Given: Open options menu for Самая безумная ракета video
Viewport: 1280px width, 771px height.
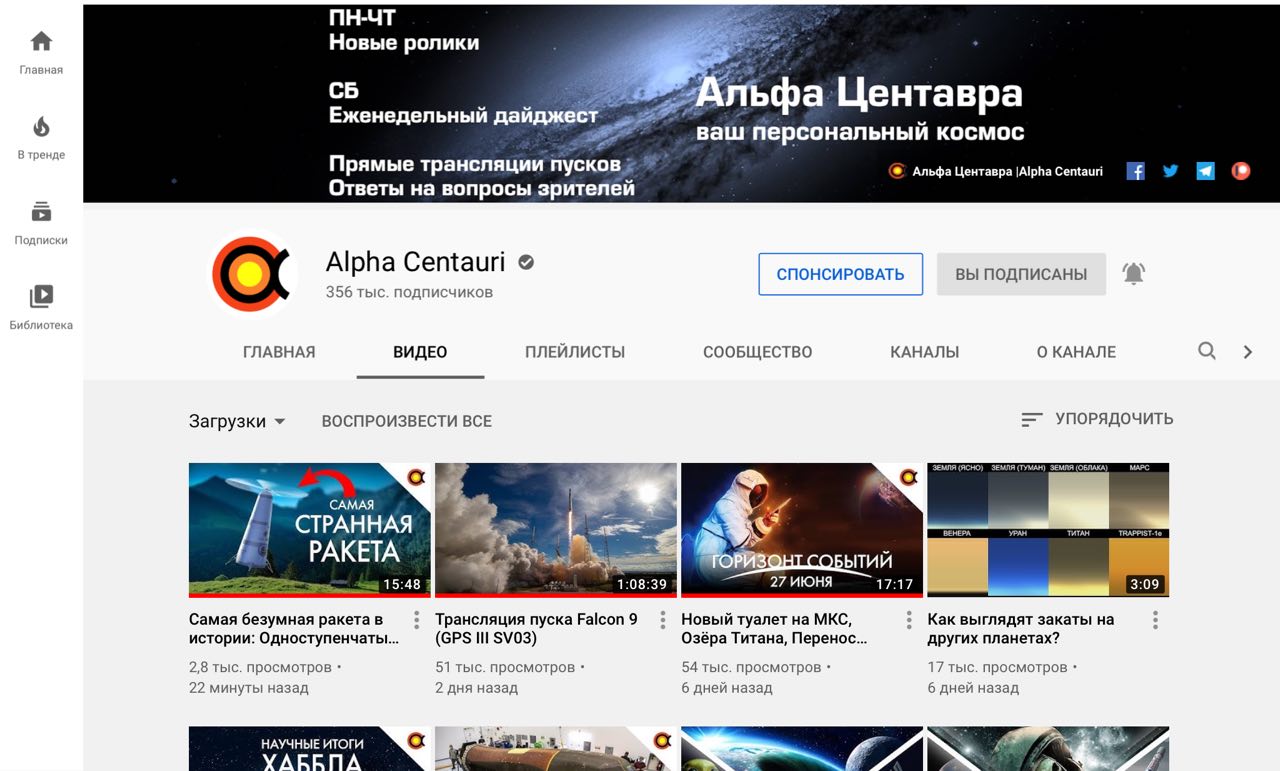Looking at the screenshot, I should (417, 621).
